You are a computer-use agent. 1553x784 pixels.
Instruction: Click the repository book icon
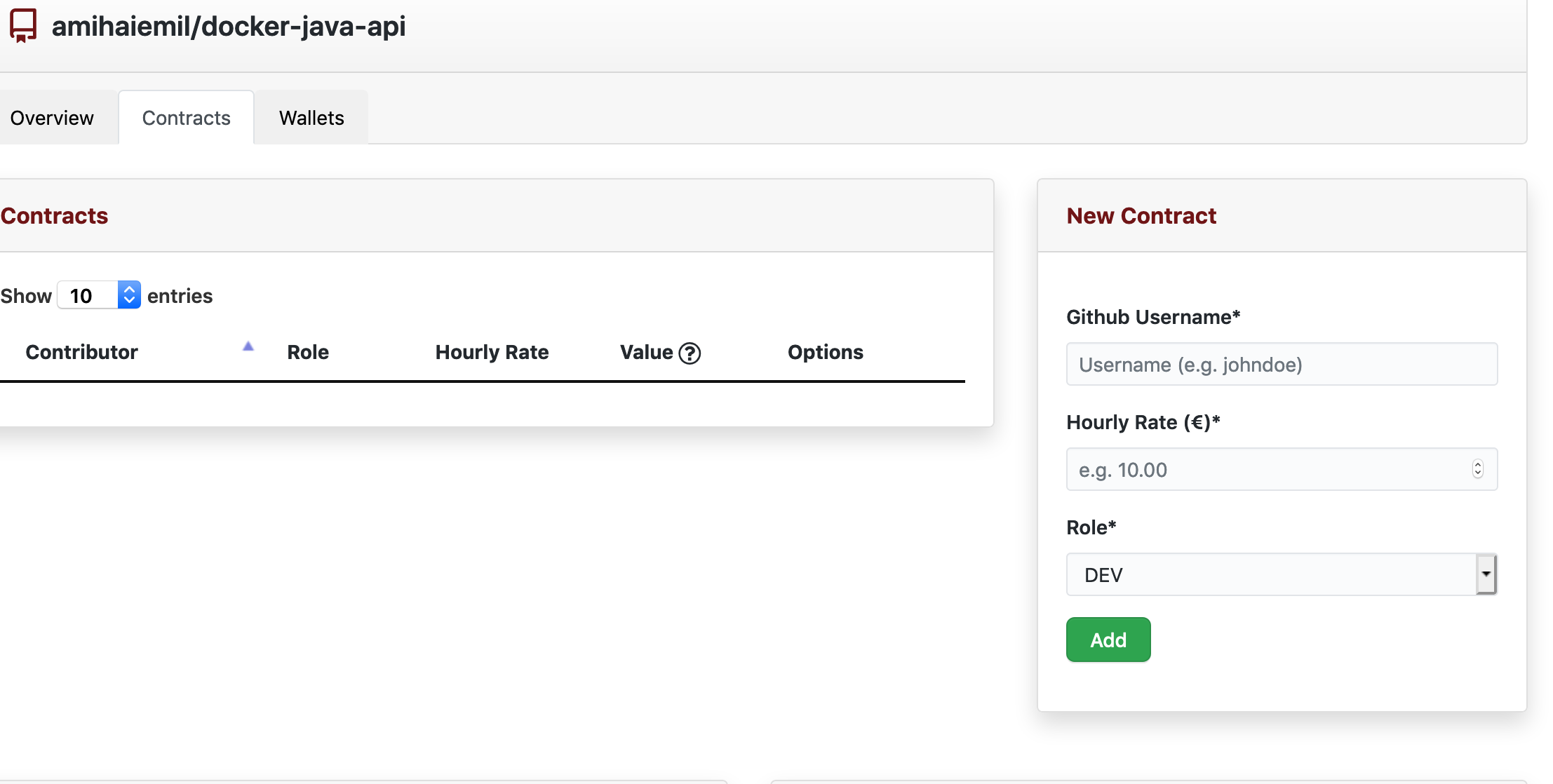[22, 26]
